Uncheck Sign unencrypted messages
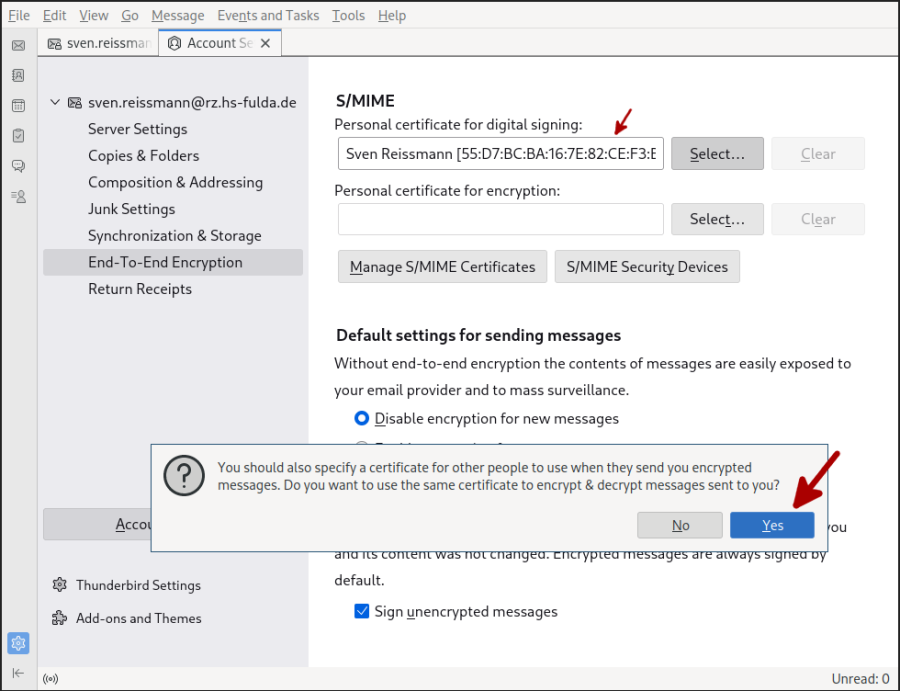Viewport: 900px width, 691px height. point(362,611)
